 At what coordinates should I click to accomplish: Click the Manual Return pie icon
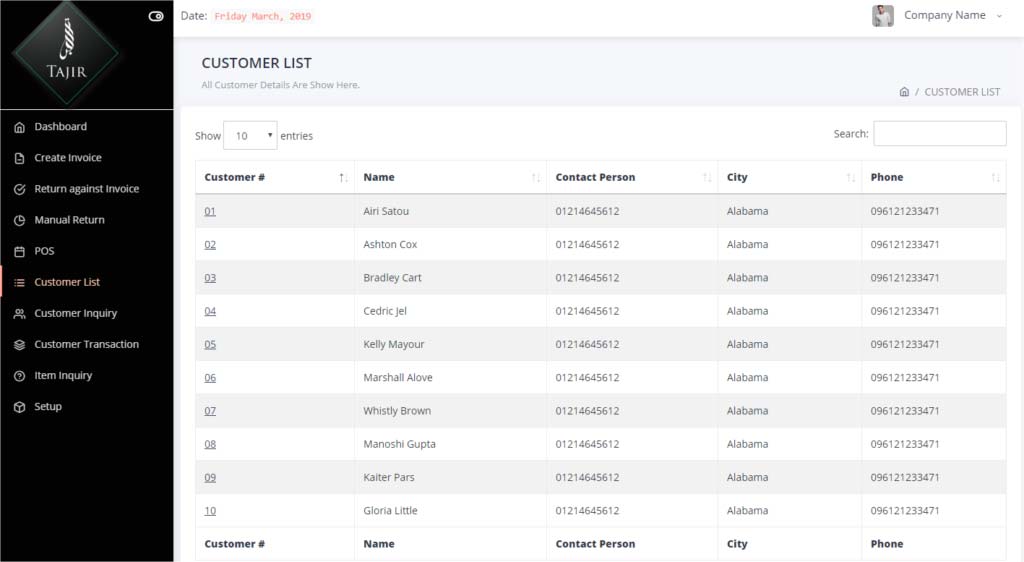coord(20,221)
